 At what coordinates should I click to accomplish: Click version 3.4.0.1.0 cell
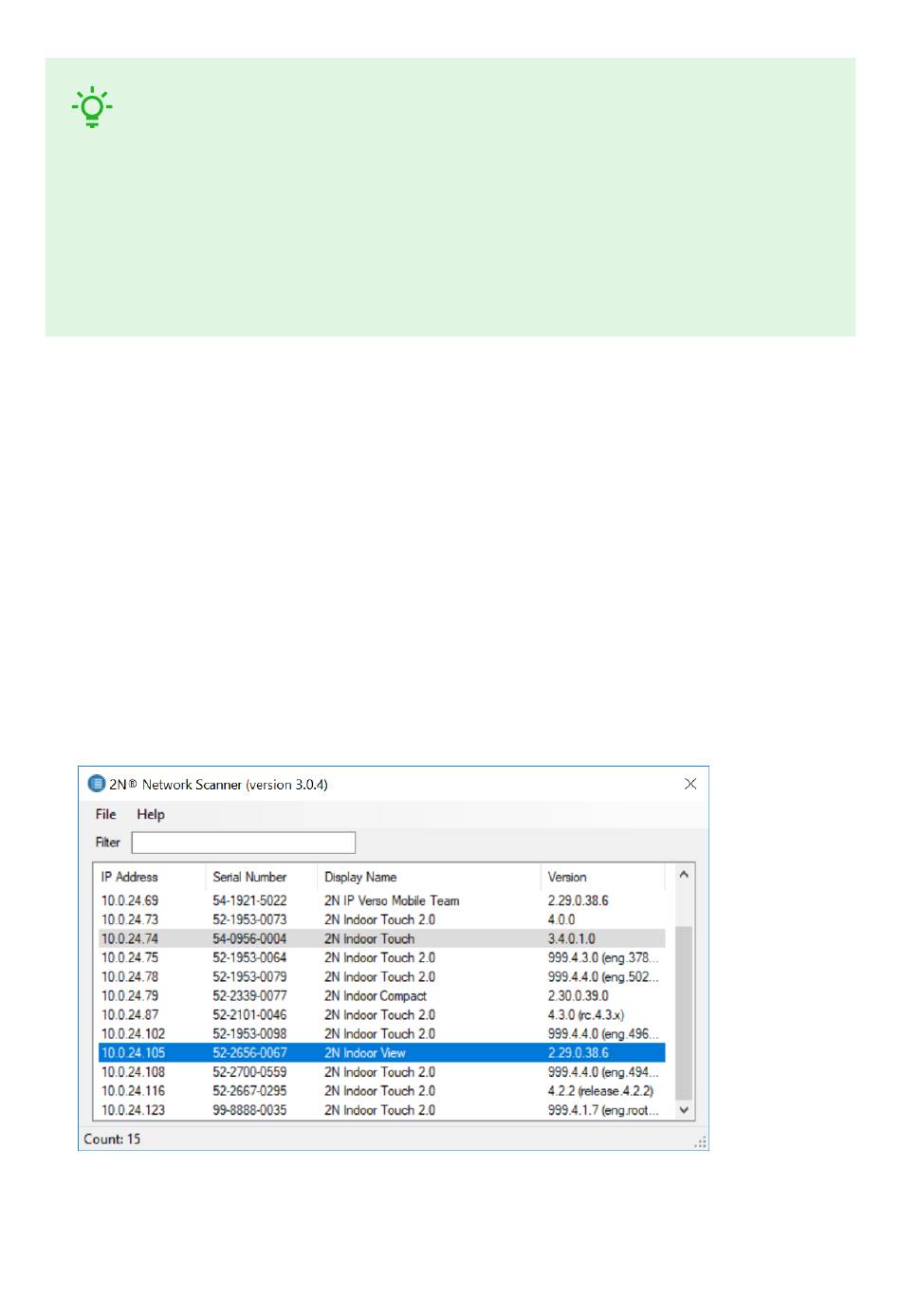[572, 938]
